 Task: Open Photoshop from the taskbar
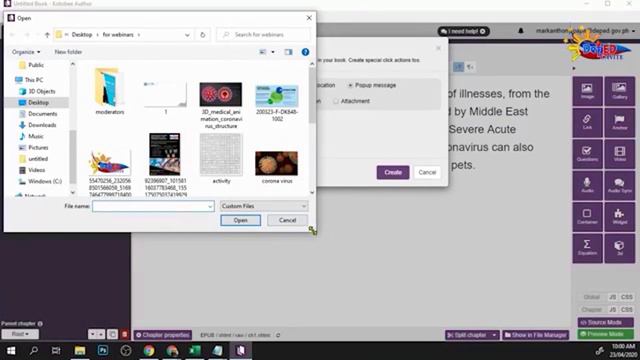pyautogui.click(x=102, y=350)
